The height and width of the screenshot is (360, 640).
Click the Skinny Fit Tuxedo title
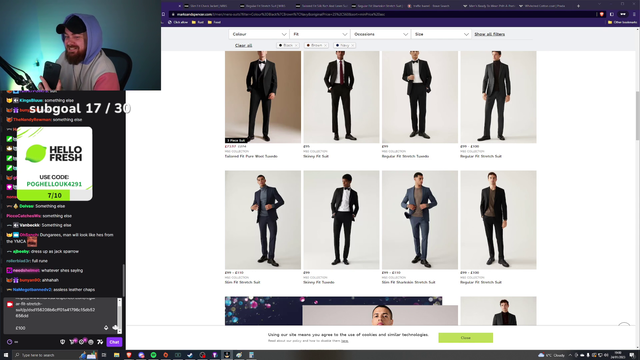point(319,282)
